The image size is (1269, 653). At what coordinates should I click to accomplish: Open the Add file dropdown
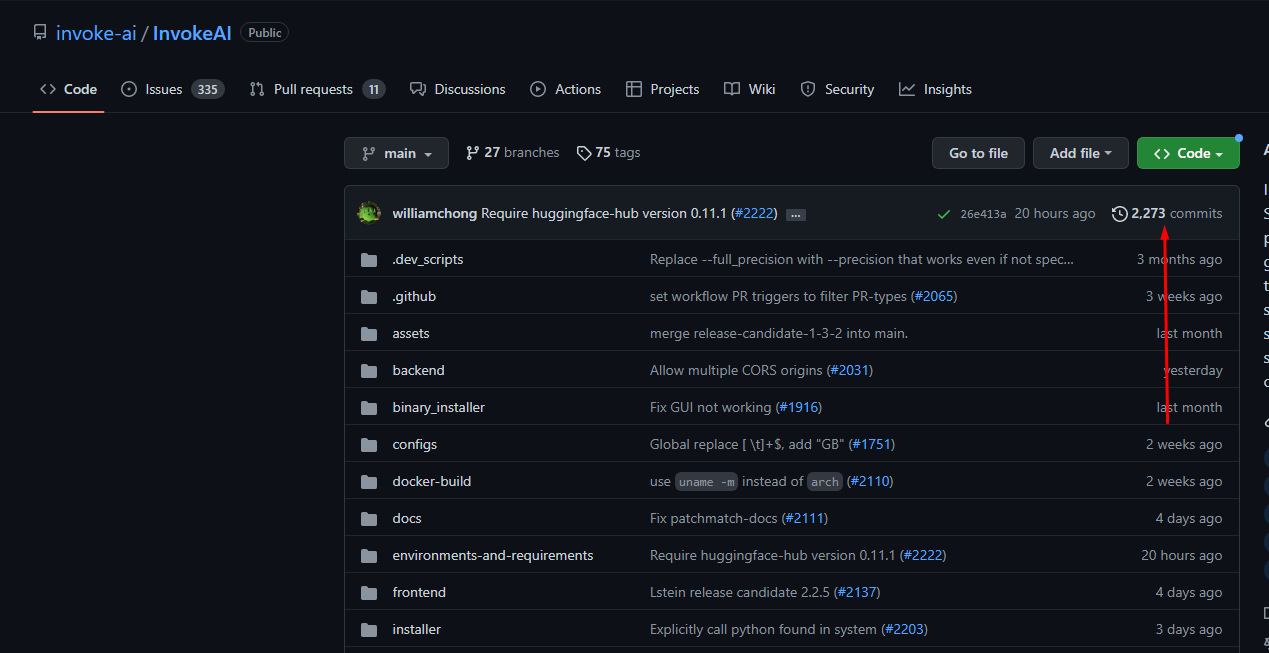pyautogui.click(x=1080, y=152)
